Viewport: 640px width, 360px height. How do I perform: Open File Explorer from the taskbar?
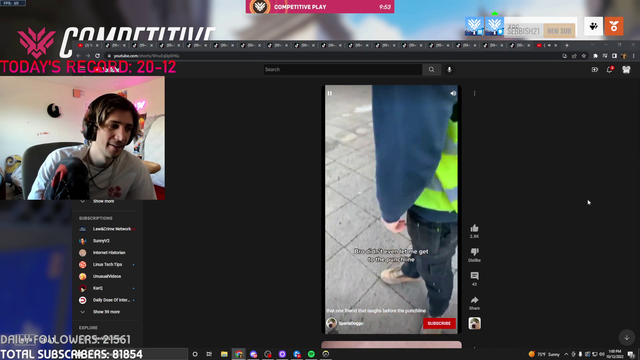(x=224, y=354)
